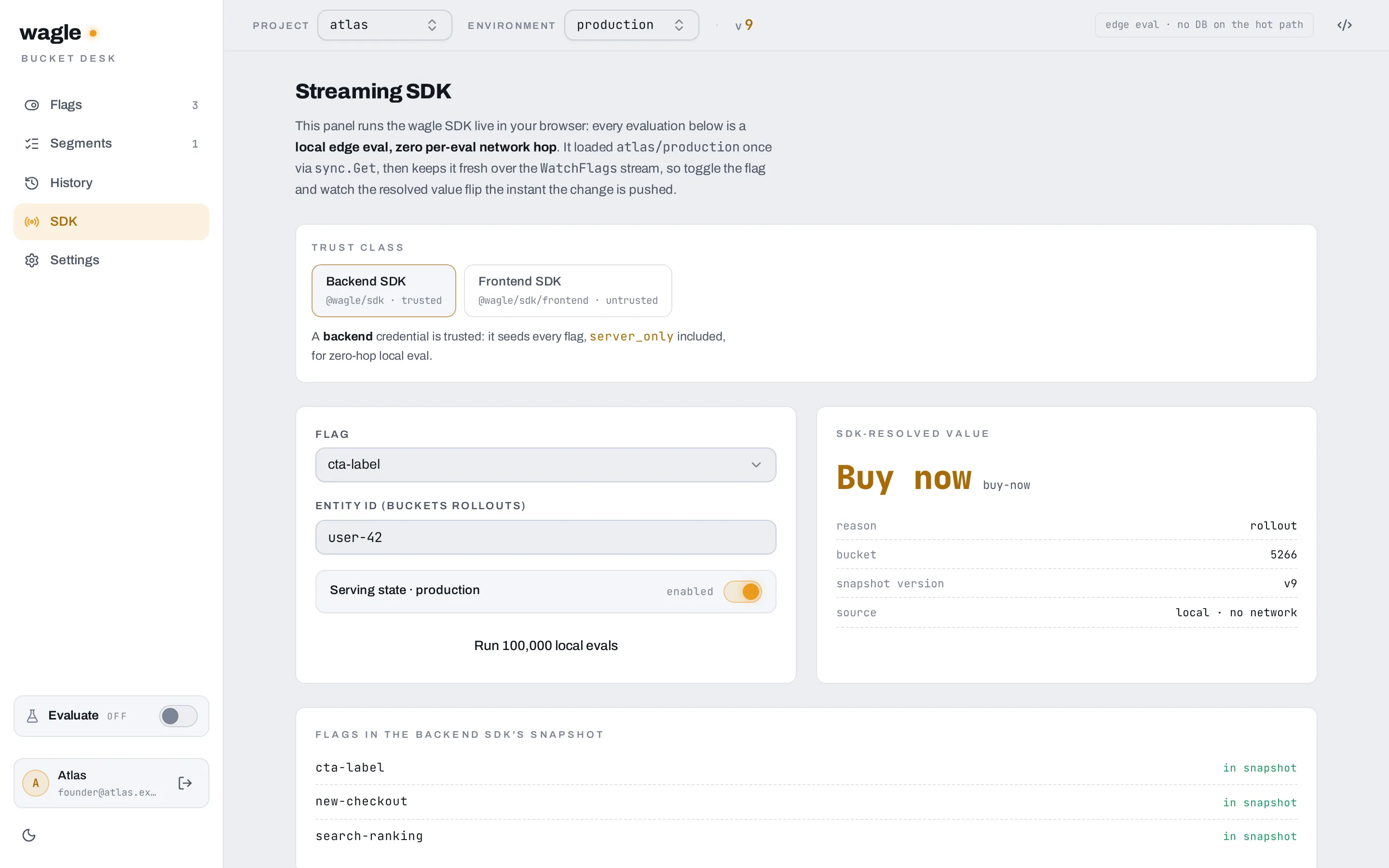1389x868 pixels.
Task: Click the Settings gear icon
Action: [x=31, y=260]
